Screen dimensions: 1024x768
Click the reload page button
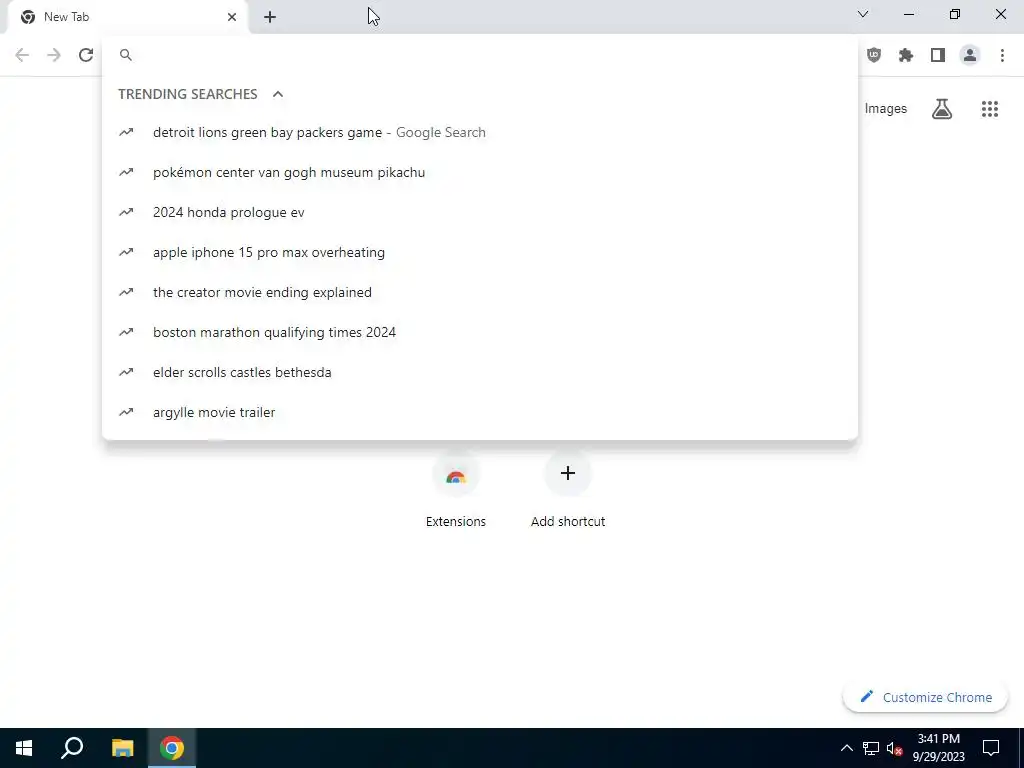click(x=86, y=55)
